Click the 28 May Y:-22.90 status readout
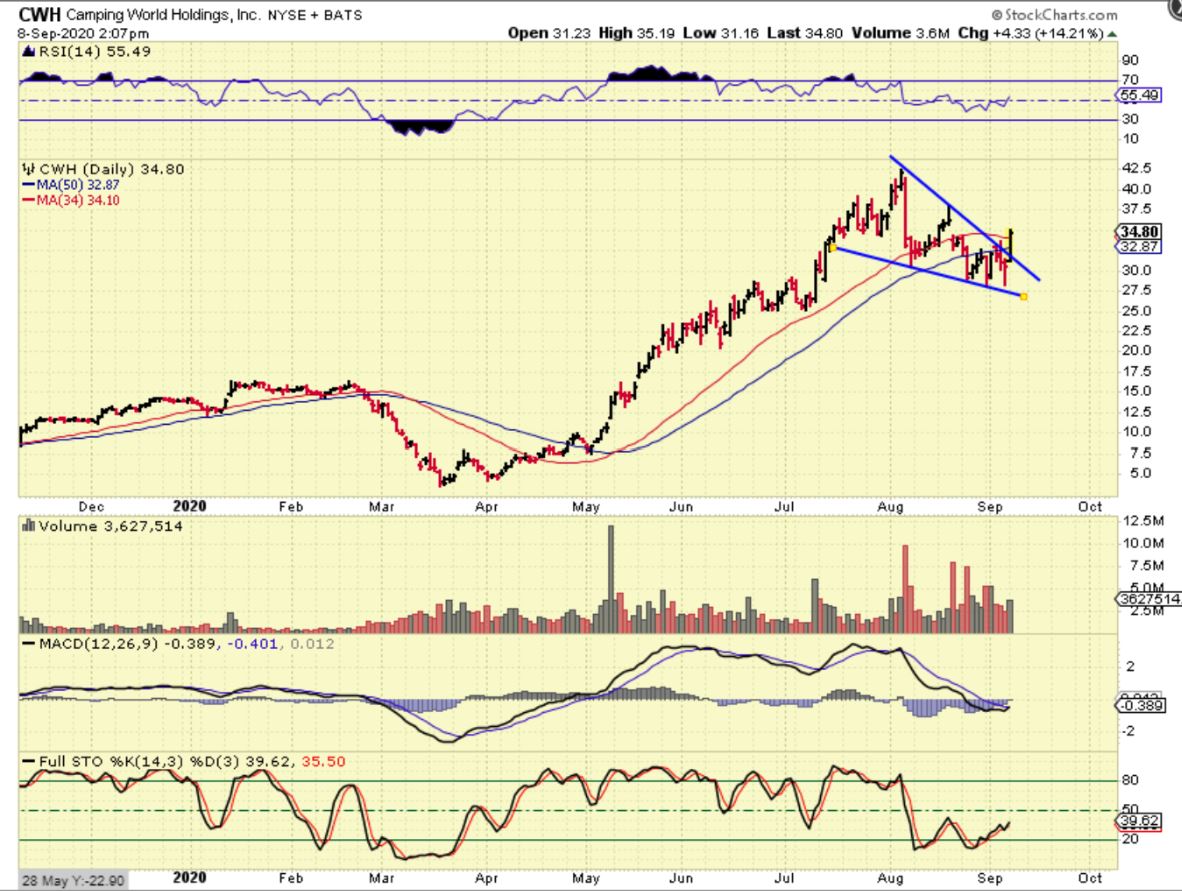Image resolution: width=1182 pixels, height=891 pixels. click(x=73, y=880)
